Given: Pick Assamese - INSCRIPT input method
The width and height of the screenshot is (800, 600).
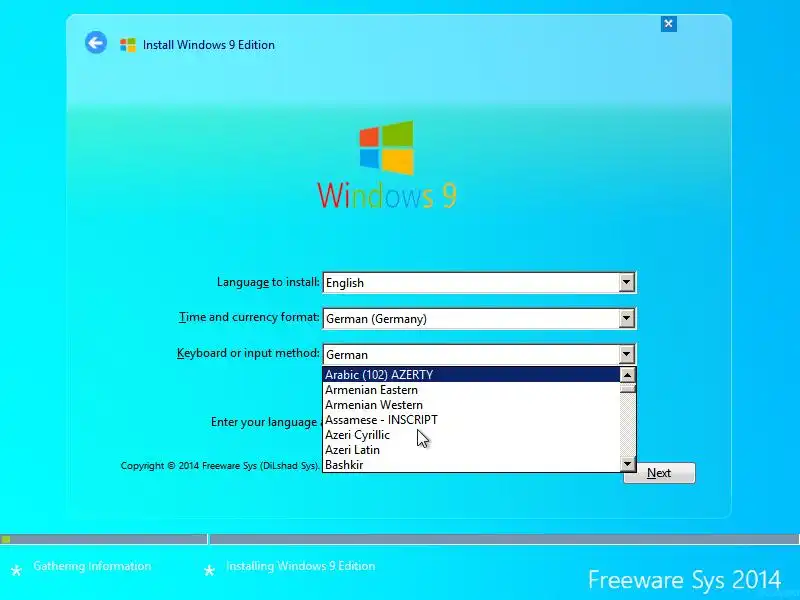Looking at the screenshot, I should pos(471,420).
